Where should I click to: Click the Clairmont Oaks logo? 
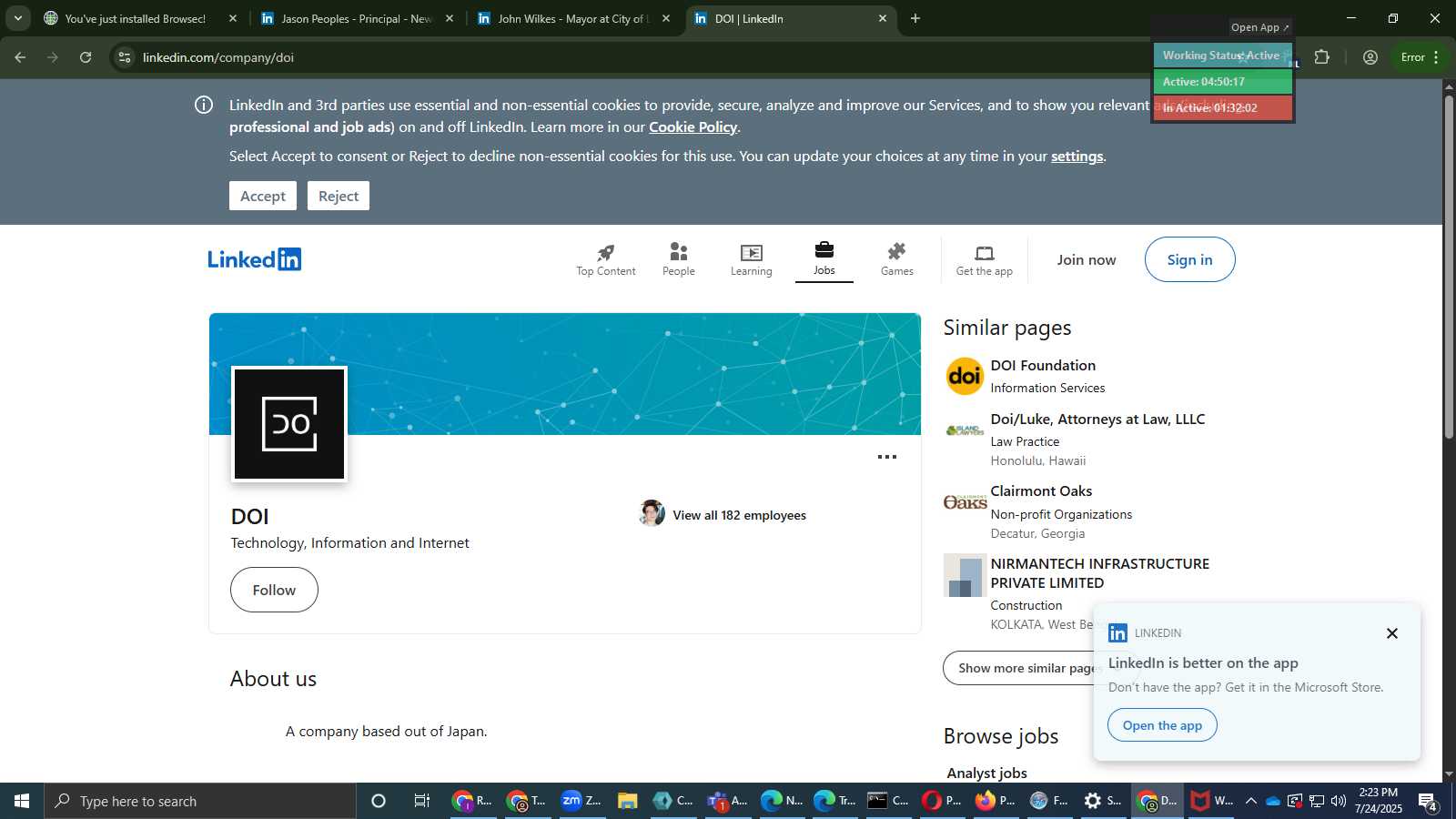(x=965, y=501)
